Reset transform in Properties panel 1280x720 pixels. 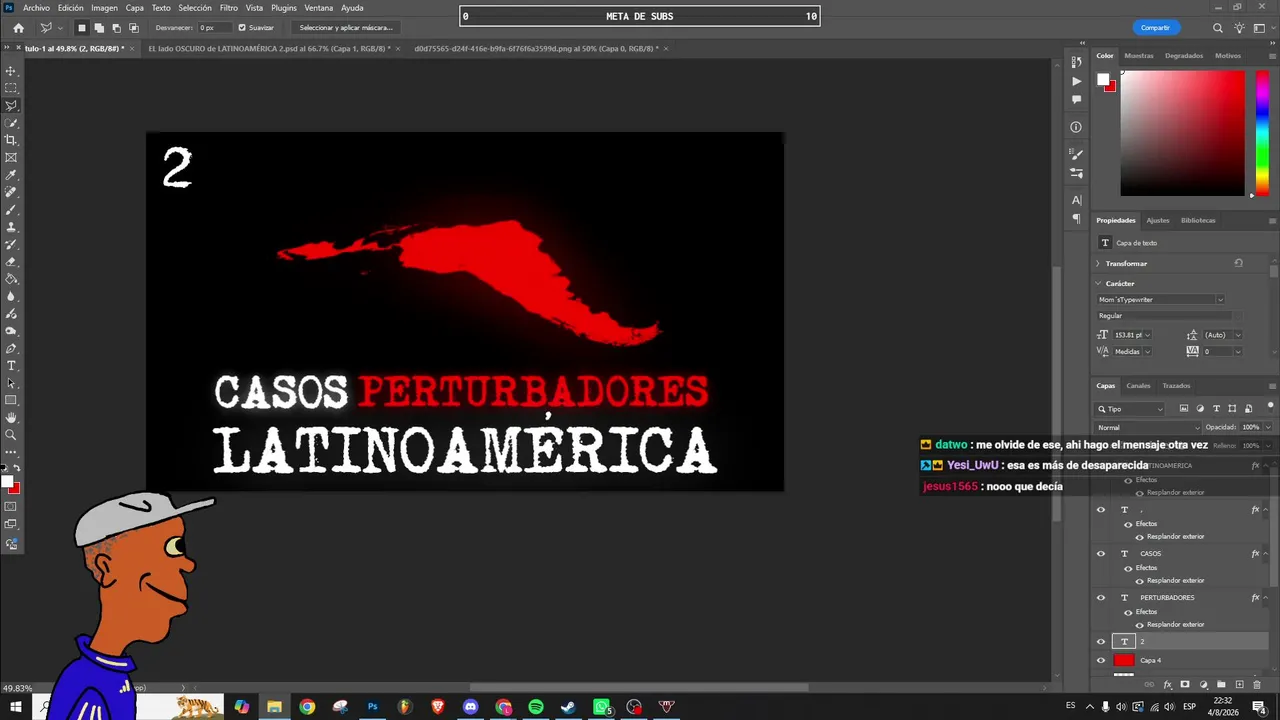coord(1238,263)
